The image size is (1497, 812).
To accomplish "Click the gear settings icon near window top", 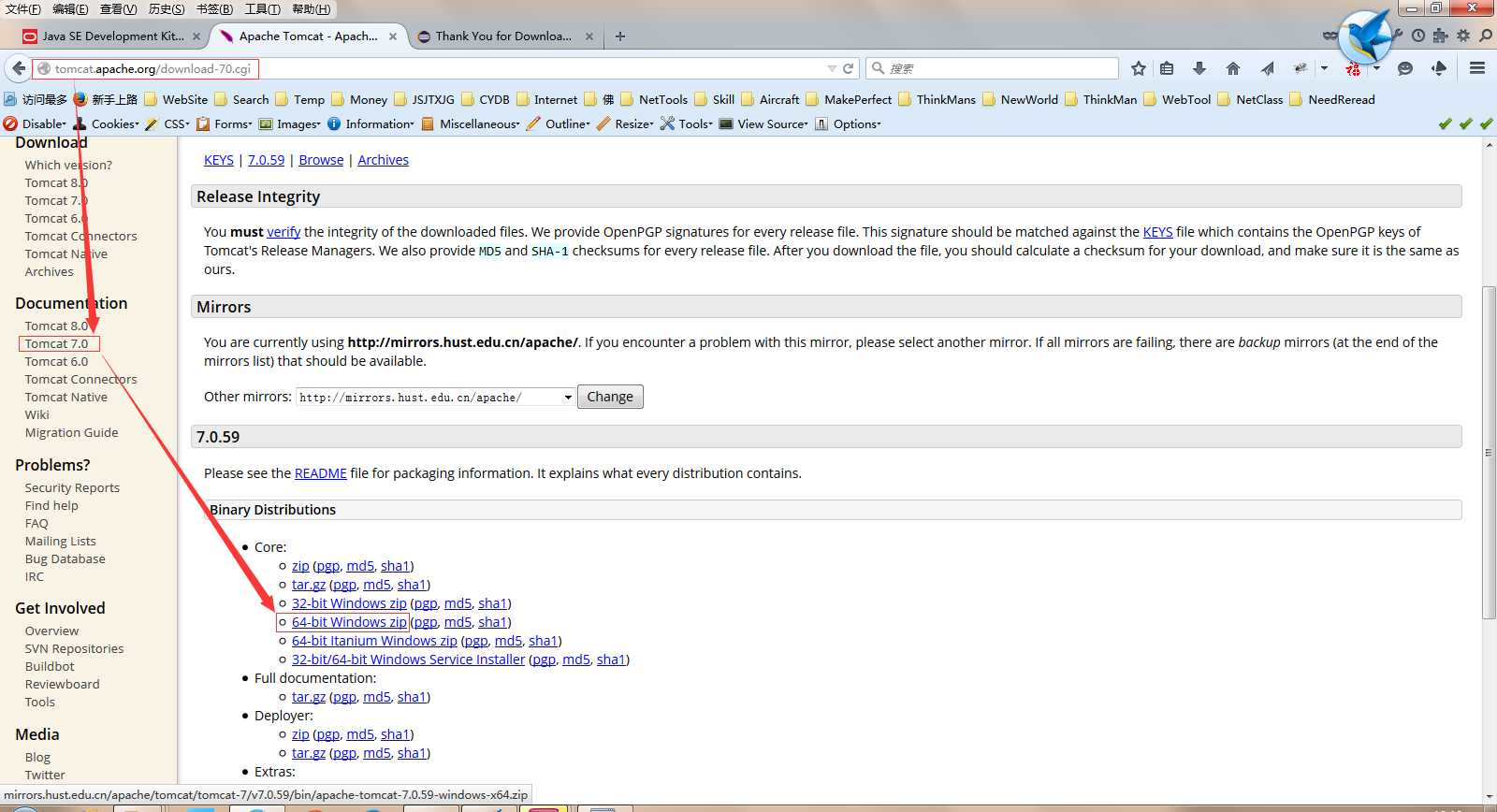I will pos(1463,36).
